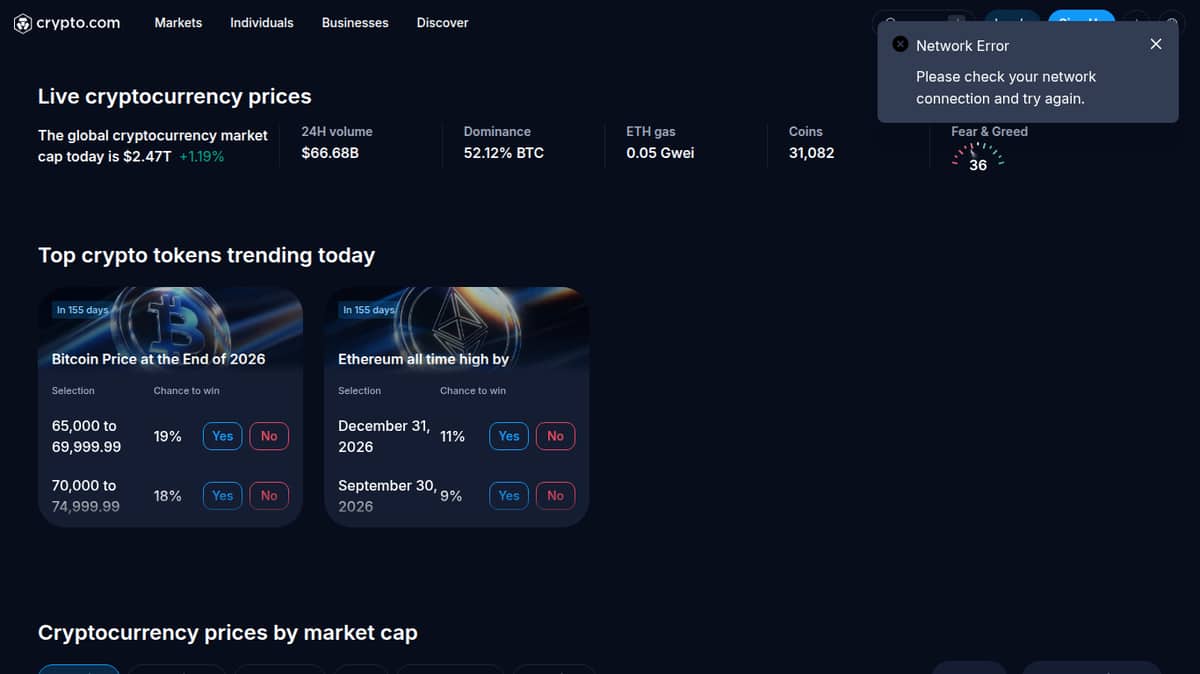Click the Fear & Greed gauge

coord(977,159)
